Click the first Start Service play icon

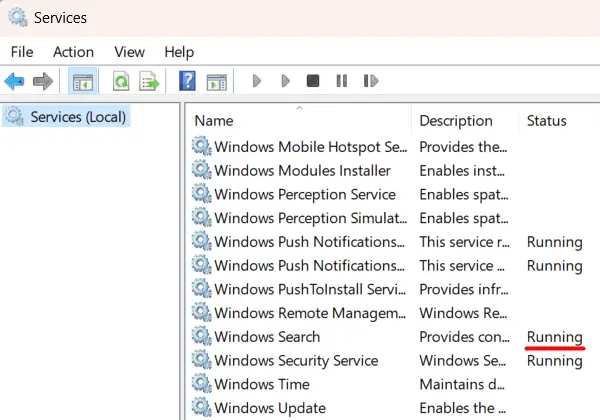pyautogui.click(x=257, y=81)
